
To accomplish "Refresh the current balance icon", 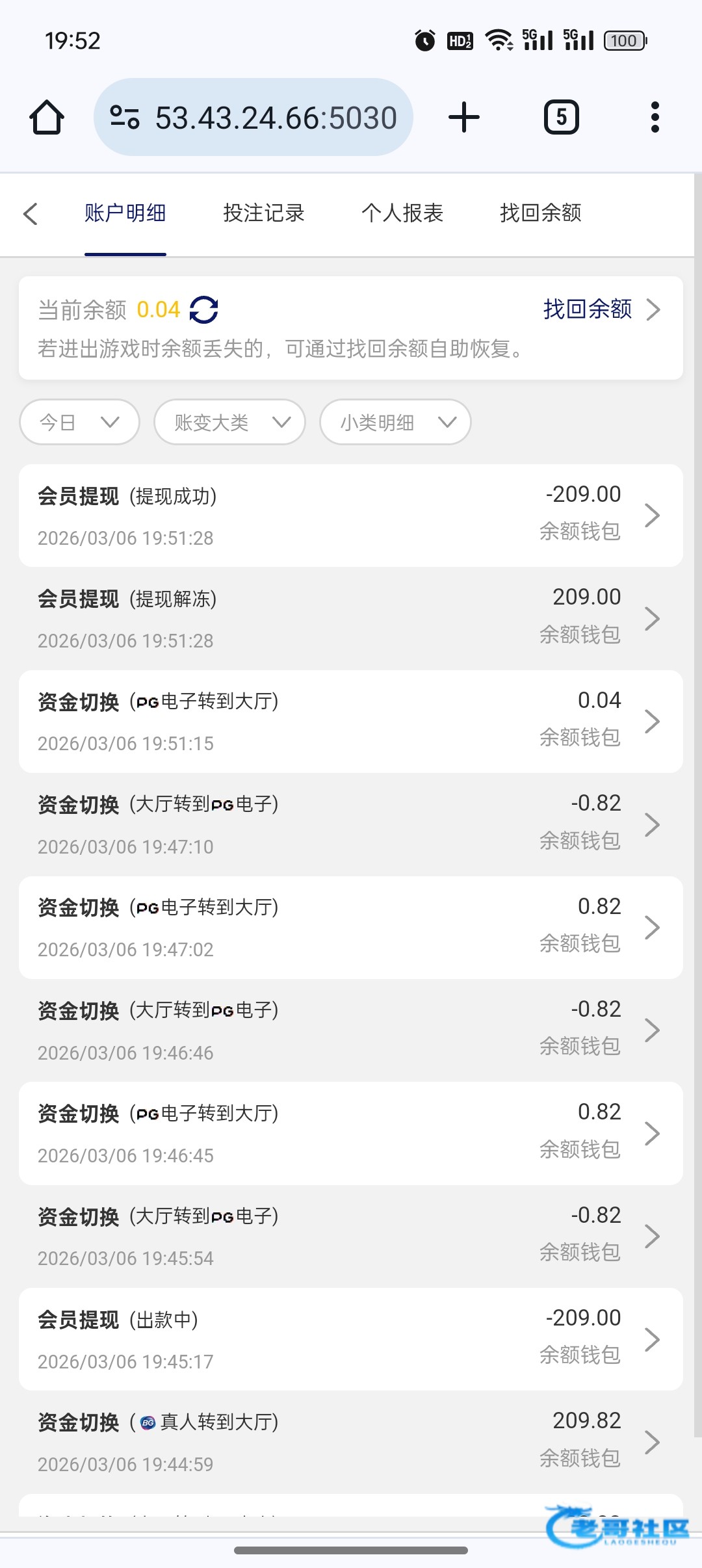I will click(x=203, y=309).
